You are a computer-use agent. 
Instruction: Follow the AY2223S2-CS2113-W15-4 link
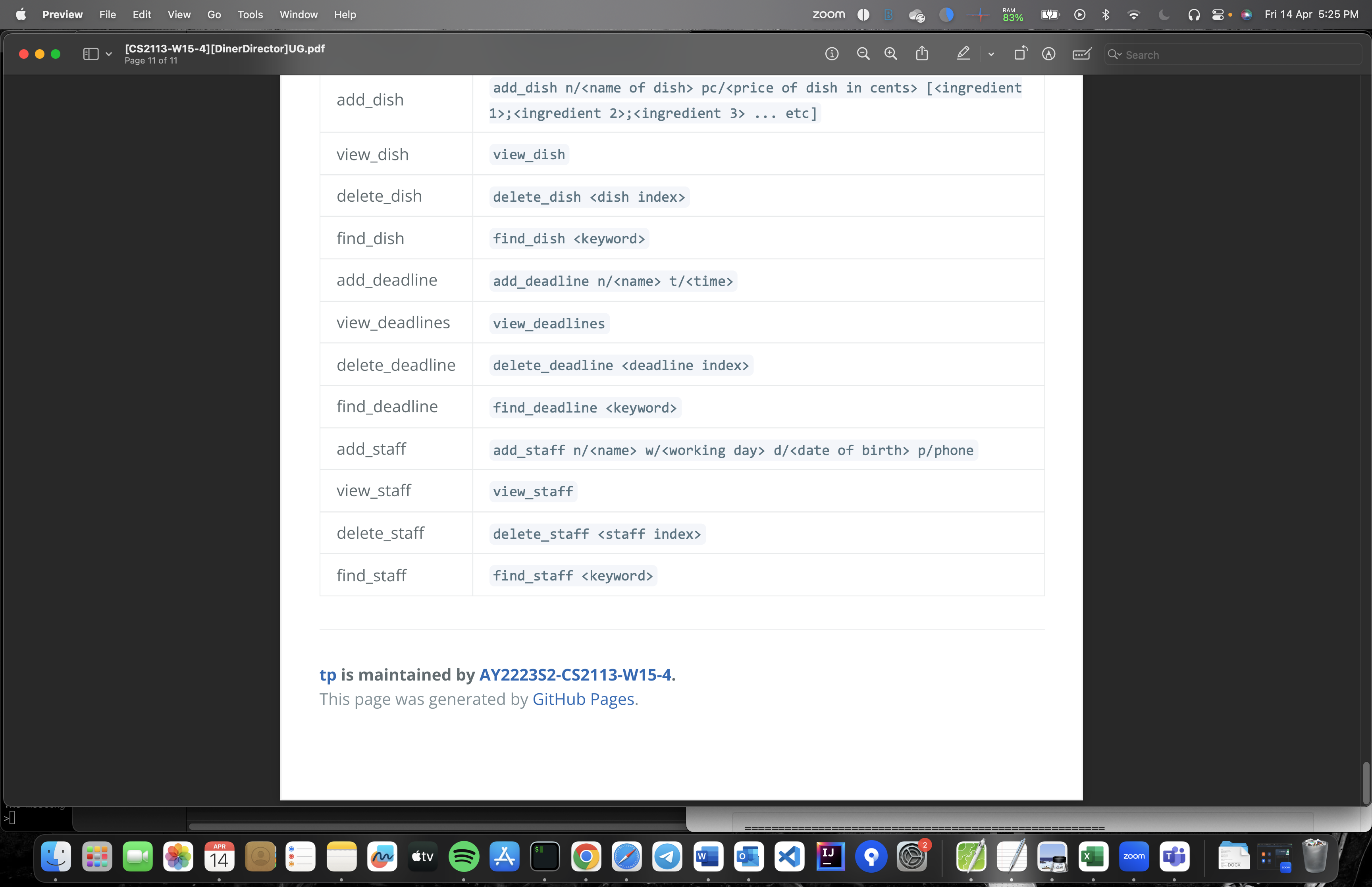coord(574,675)
